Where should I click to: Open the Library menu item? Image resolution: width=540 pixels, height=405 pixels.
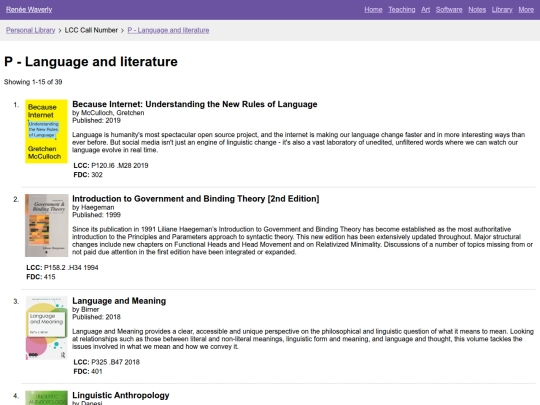502,10
